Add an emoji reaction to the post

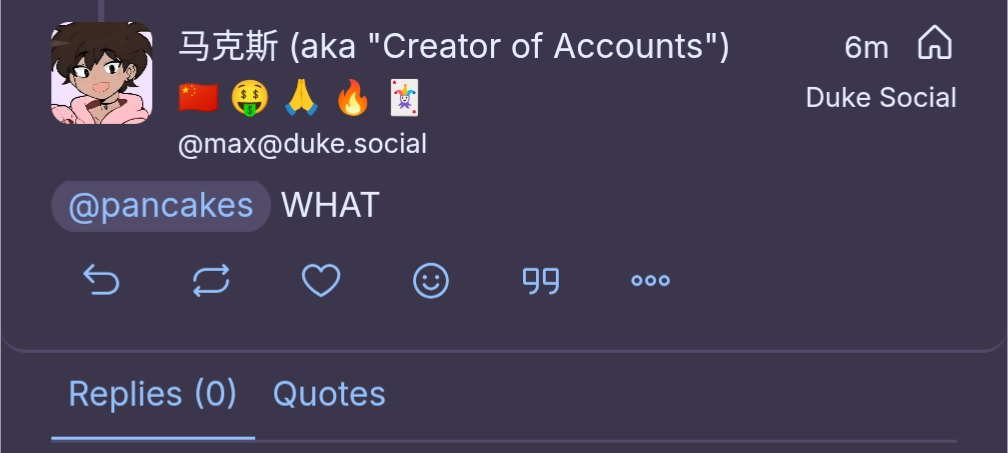(x=431, y=281)
